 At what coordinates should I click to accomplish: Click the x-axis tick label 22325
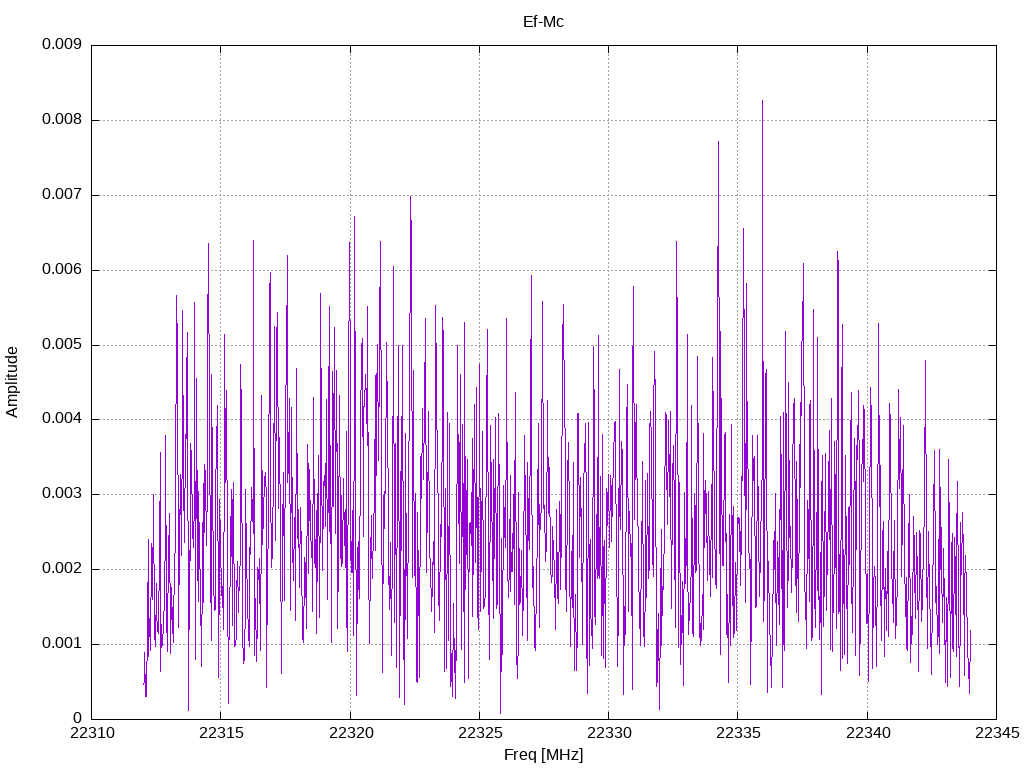(x=480, y=733)
